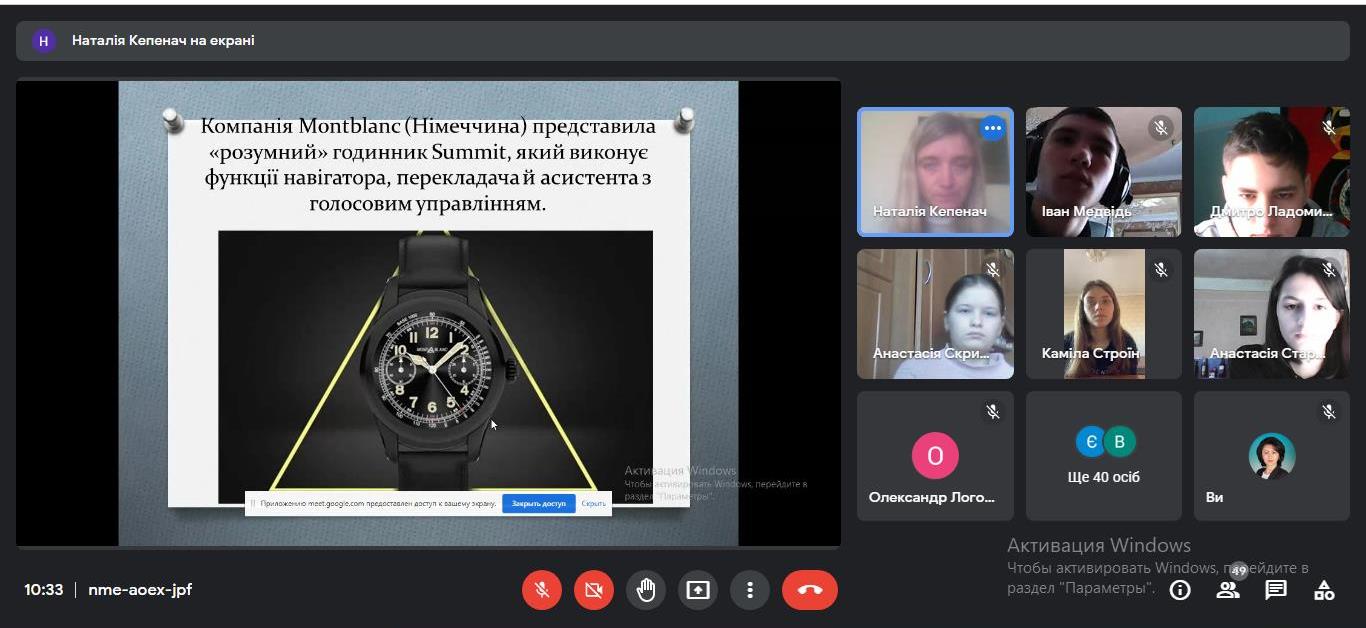This screenshot has width=1366, height=628.
Task: Open the three-dot more options menu
Action: coord(750,590)
